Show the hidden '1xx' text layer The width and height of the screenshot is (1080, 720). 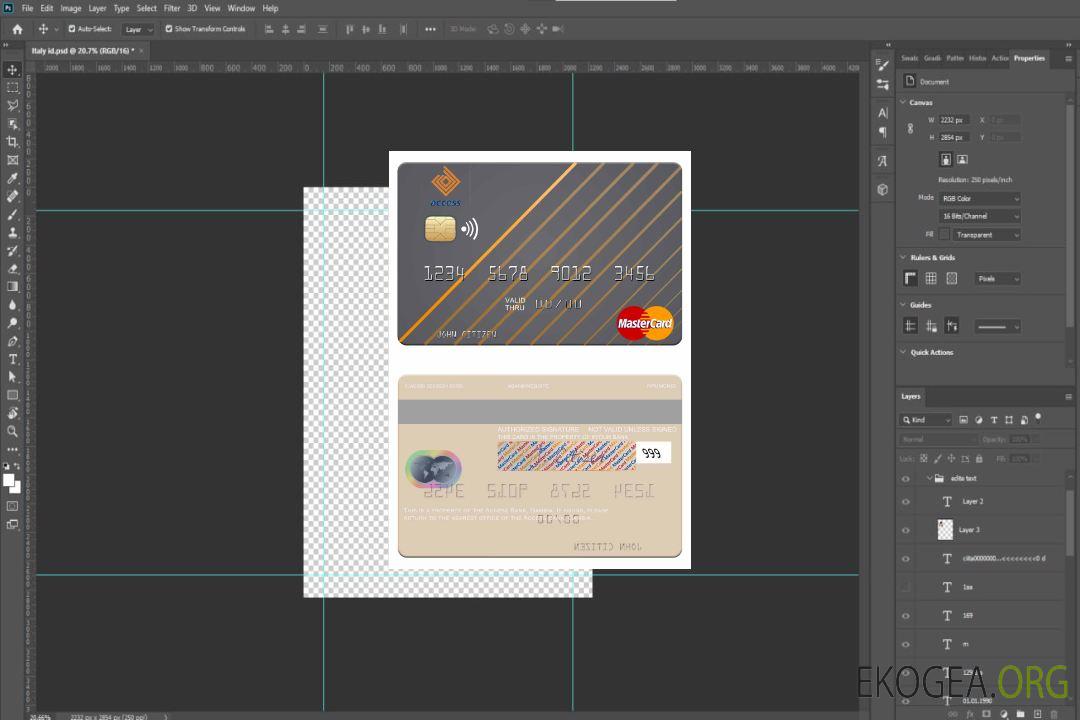point(906,587)
